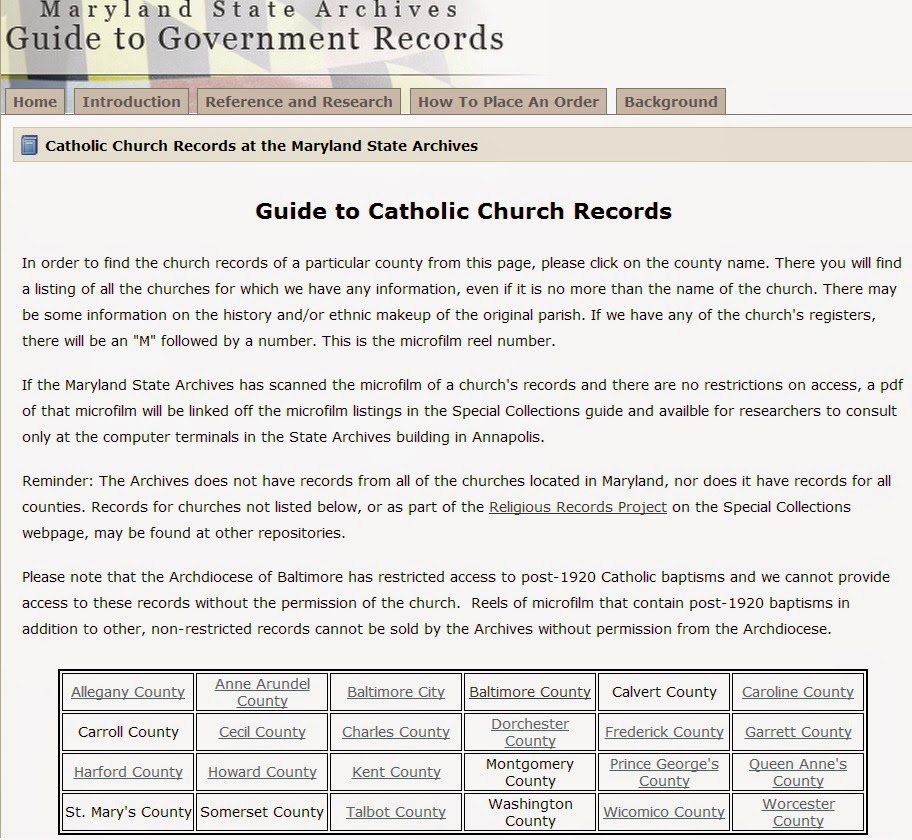
Task: Open Prince George's County listing
Action: coord(664,771)
